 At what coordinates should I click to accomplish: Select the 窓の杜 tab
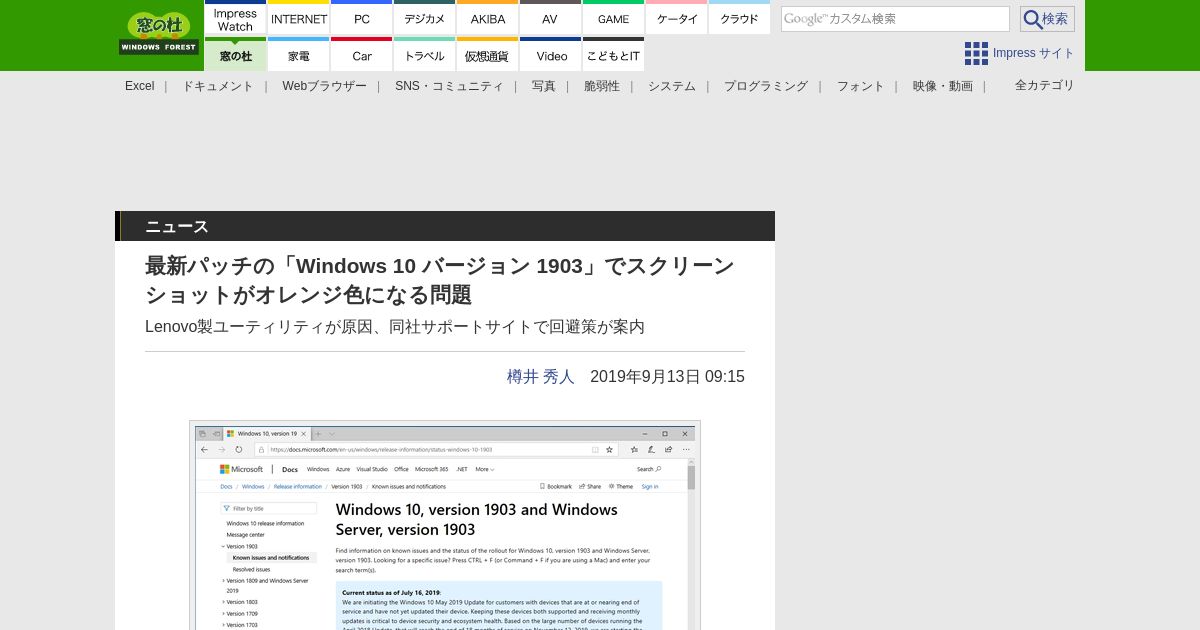pyautogui.click(x=235, y=54)
